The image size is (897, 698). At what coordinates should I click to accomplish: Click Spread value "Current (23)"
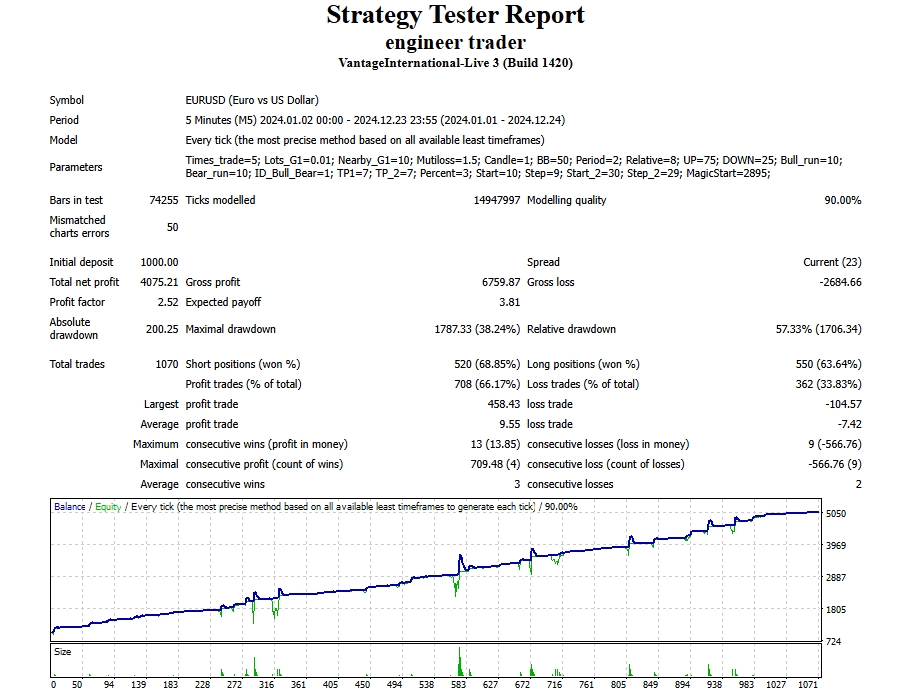tap(832, 262)
